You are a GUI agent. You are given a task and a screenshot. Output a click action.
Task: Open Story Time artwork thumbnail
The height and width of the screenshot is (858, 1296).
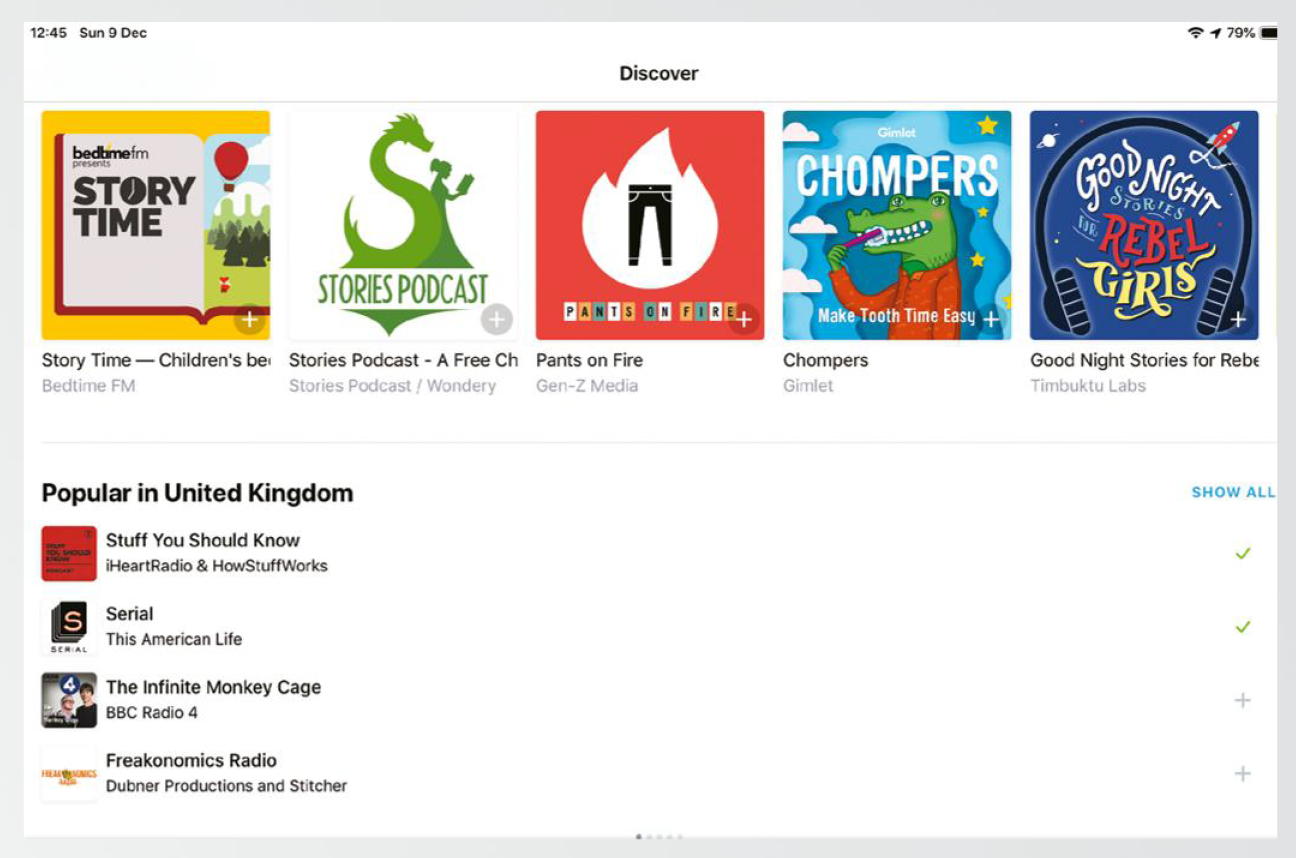pos(155,225)
